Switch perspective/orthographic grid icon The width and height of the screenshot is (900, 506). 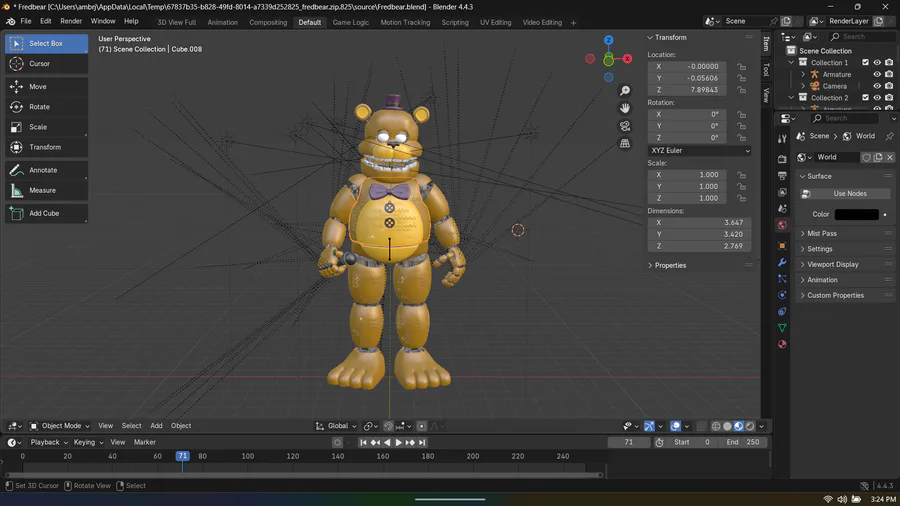click(624, 143)
